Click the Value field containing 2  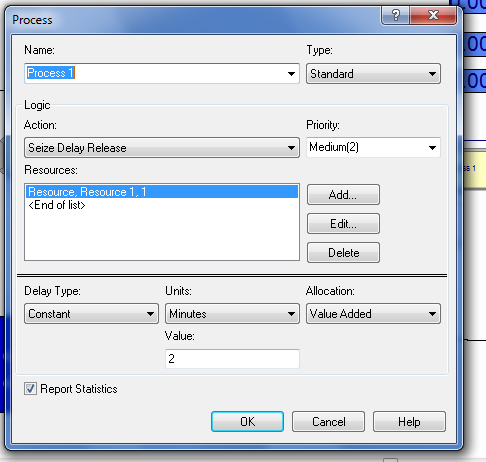pos(232,359)
